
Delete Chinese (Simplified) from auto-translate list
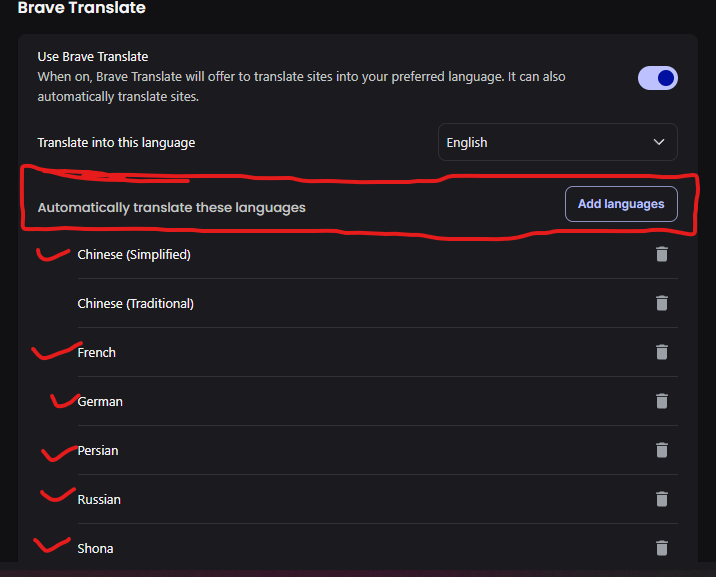tap(662, 254)
